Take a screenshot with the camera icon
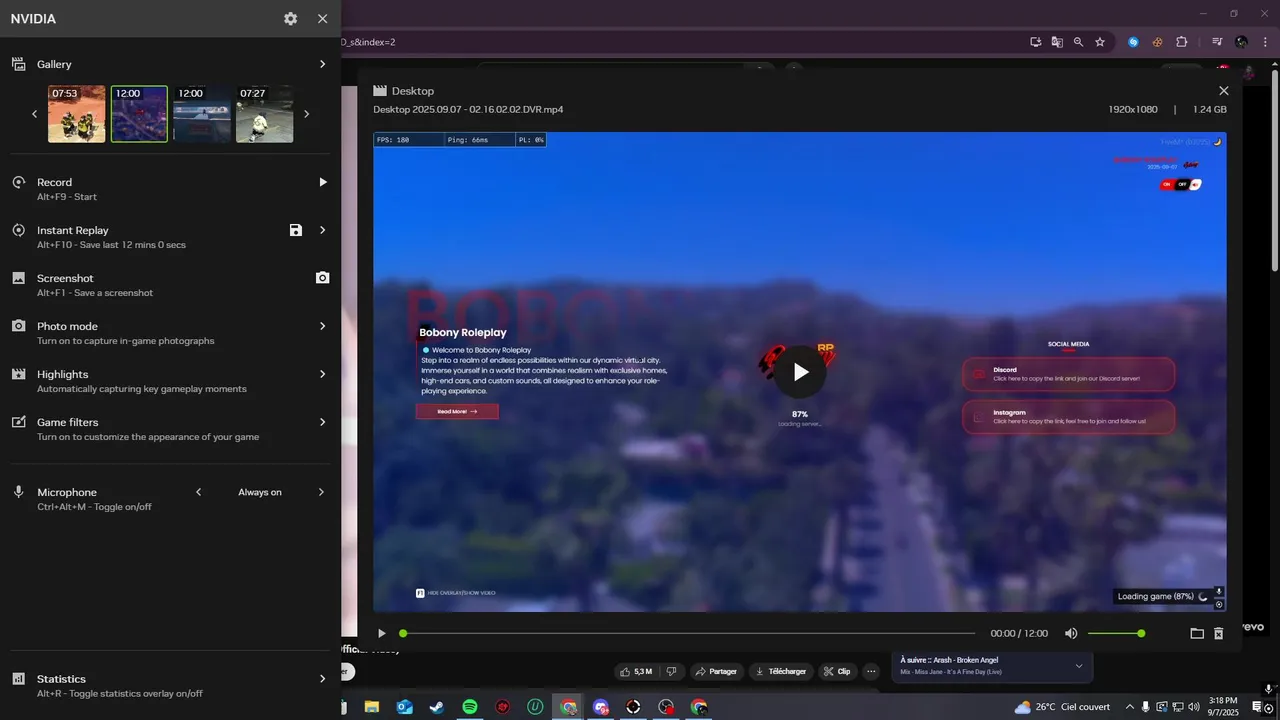Image resolution: width=1280 pixels, height=720 pixels. tap(322, 278)
